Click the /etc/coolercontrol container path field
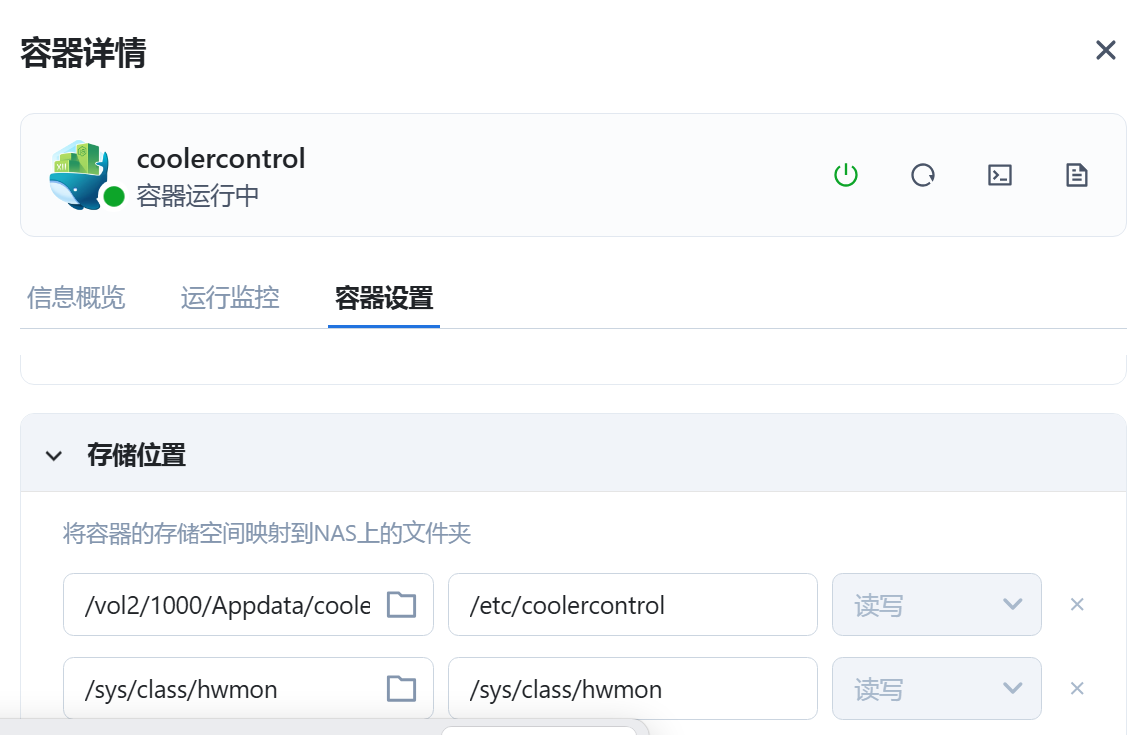 tap(633, 605)
